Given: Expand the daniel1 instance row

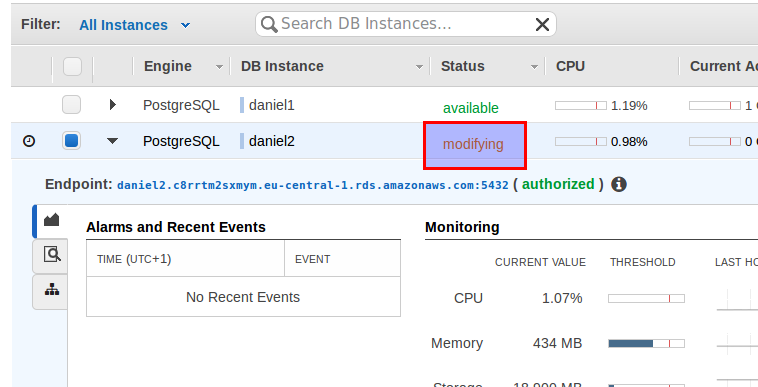Looking at the screenshot, I should (x=113, y=104).
